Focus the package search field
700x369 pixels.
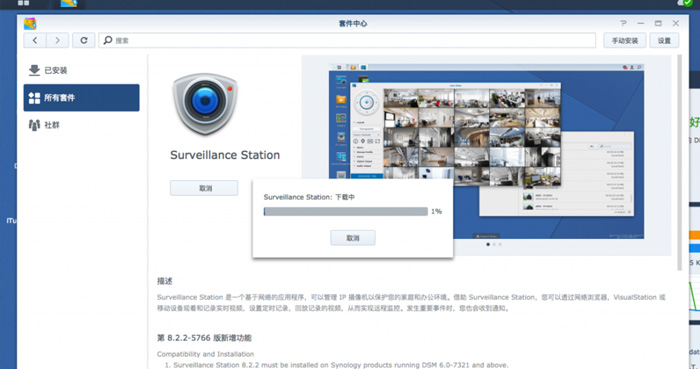(x=347, y=40)
